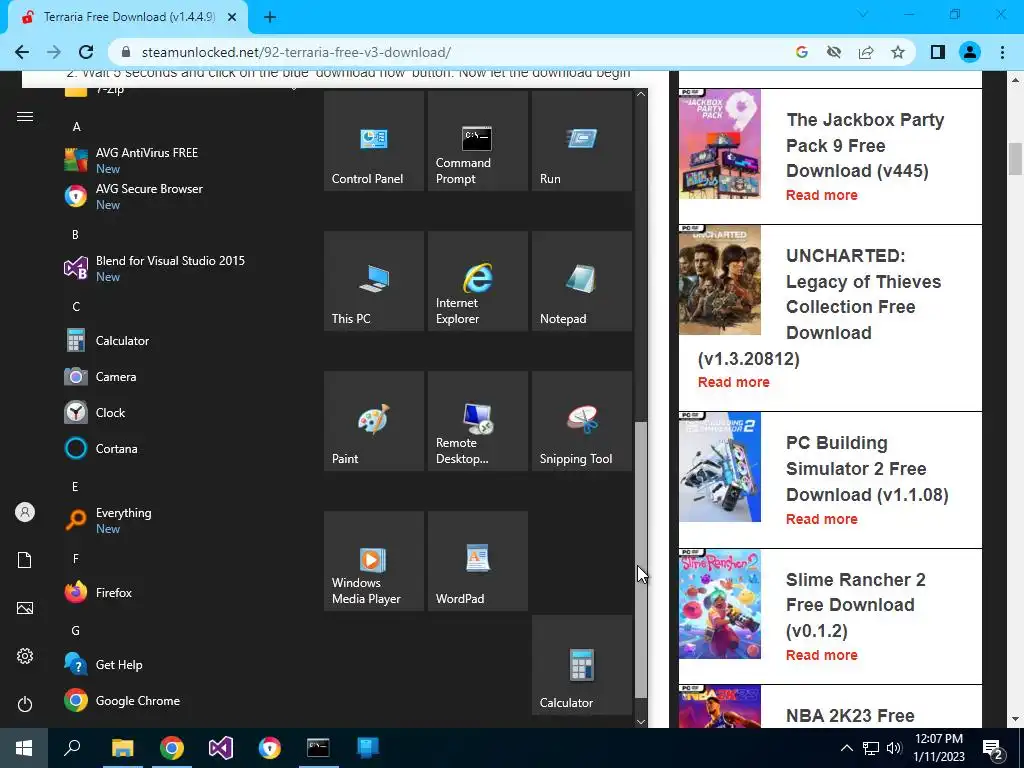Select the Terraria Free Download tab
Viewport: 1024px width, 768px height.
coord(128,17)
